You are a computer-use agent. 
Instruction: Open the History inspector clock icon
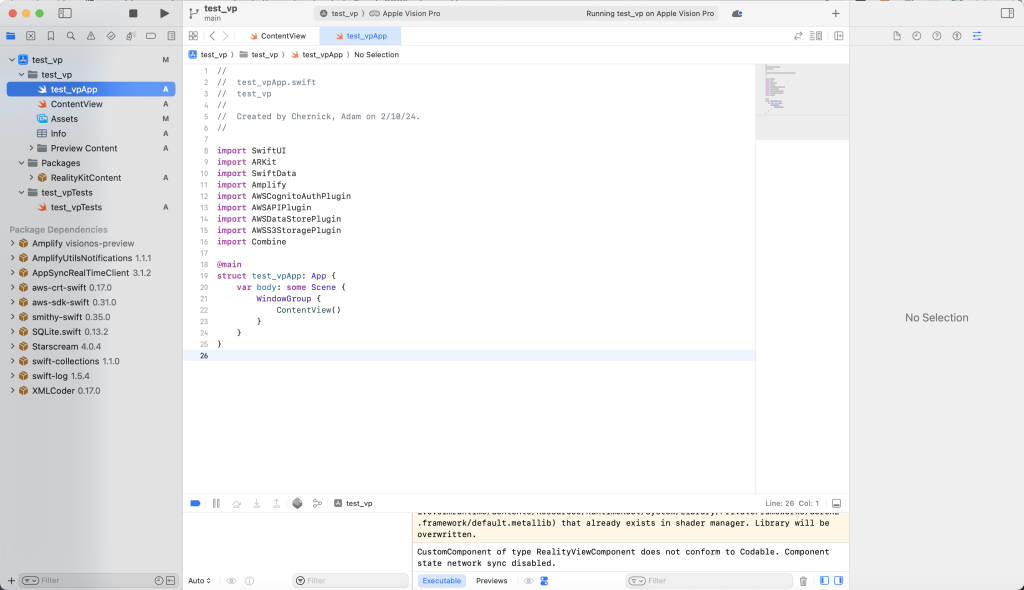point(917,36)
